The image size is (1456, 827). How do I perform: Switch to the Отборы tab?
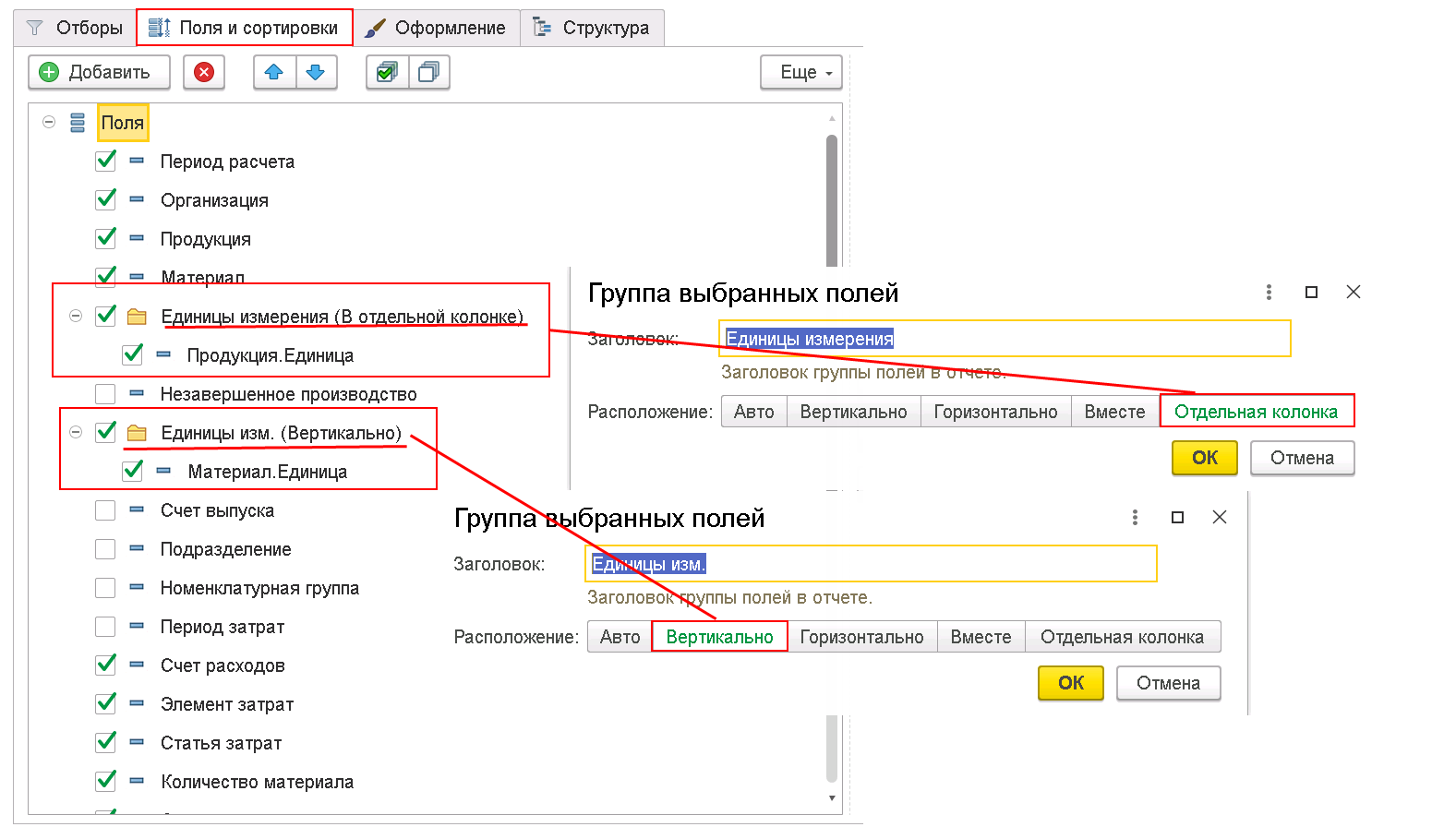75,28
